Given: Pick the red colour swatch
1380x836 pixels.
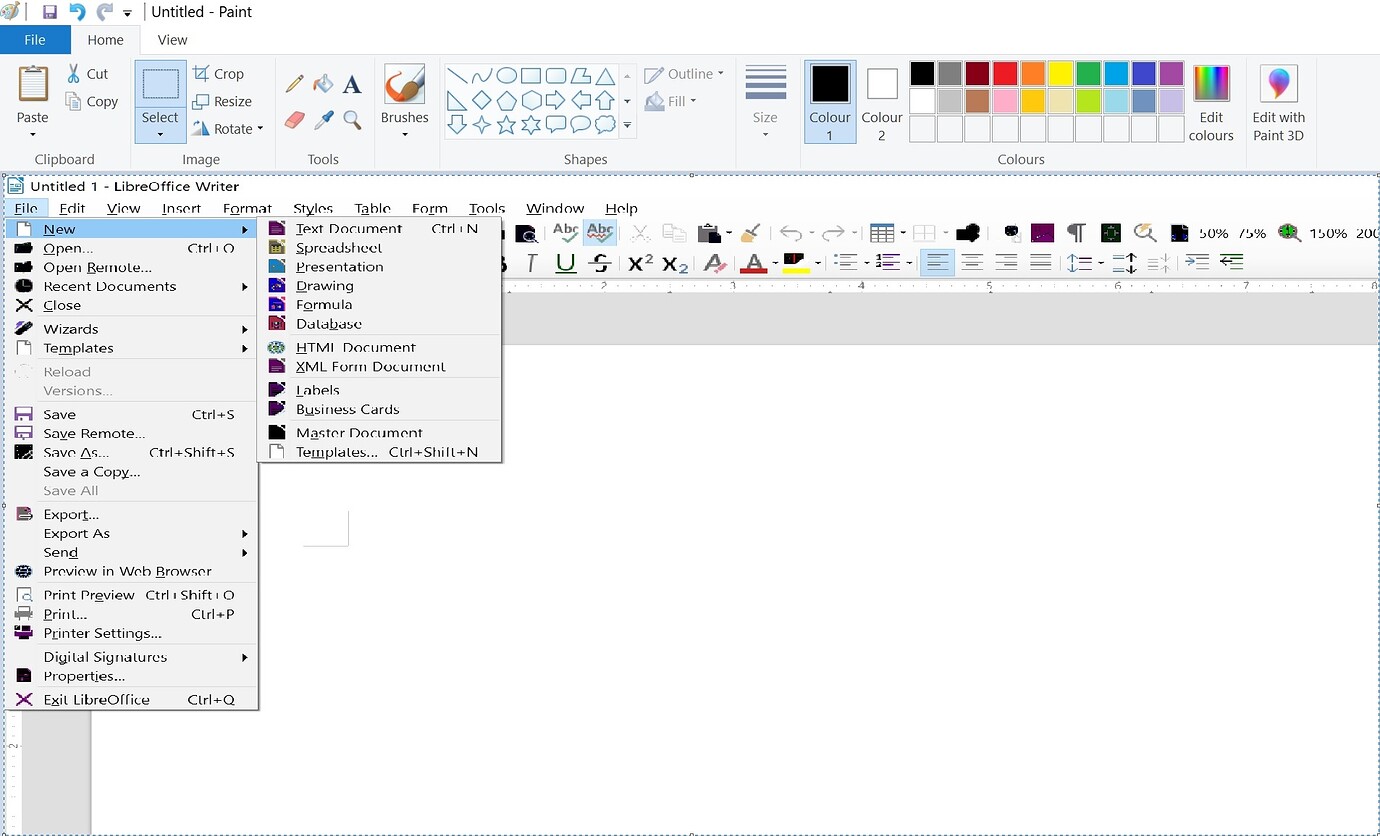Looking at the screenshot, I should click(1005, 74).
